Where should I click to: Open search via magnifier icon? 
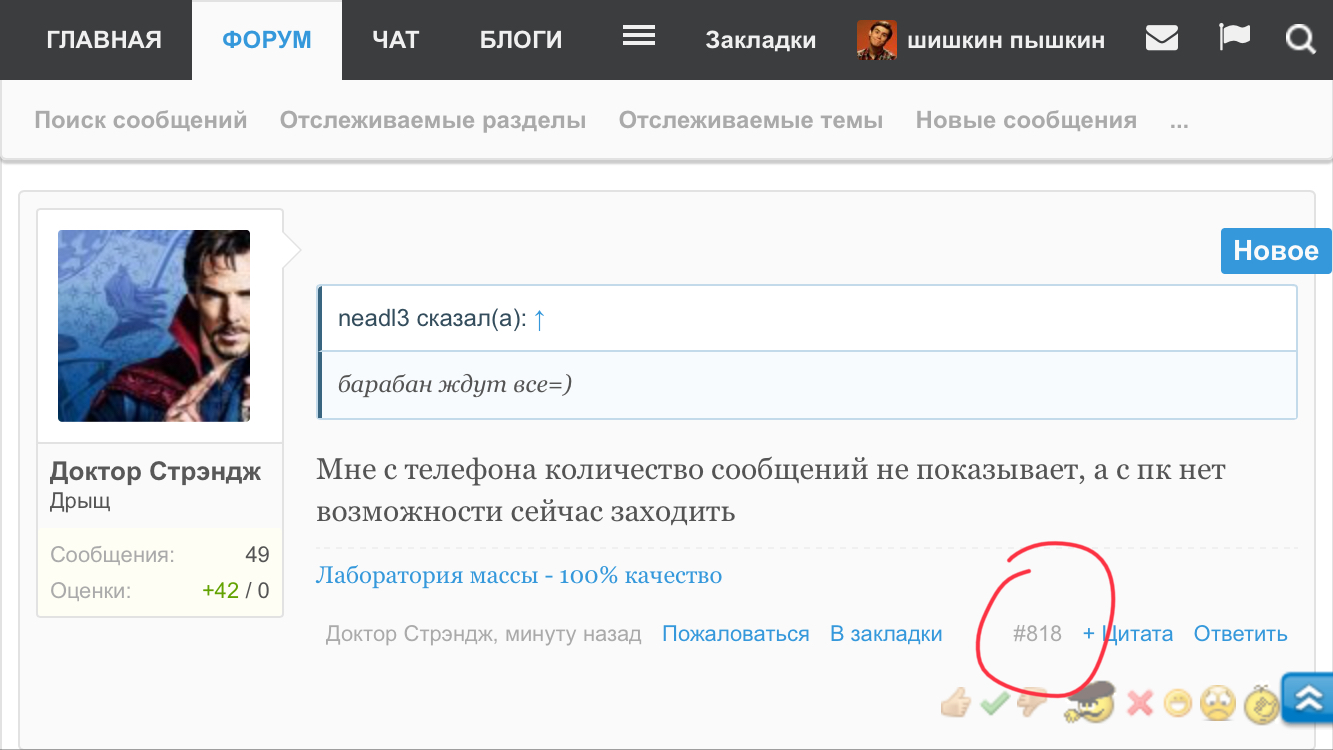[x=1299, y=39]
